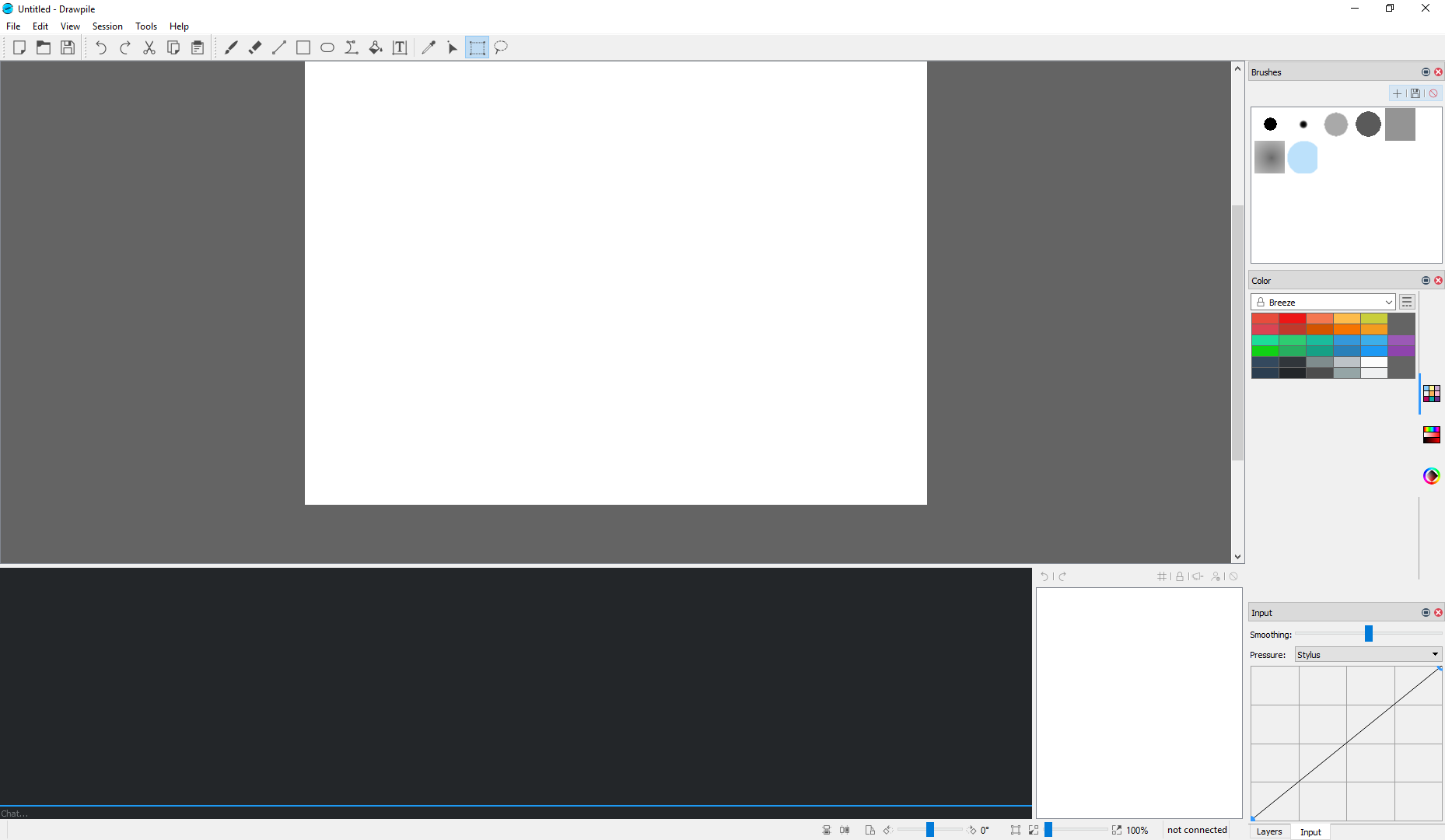Close the Input dock panel
The width and height of the screenshot is (1445, 840).
click(1438, 612)
